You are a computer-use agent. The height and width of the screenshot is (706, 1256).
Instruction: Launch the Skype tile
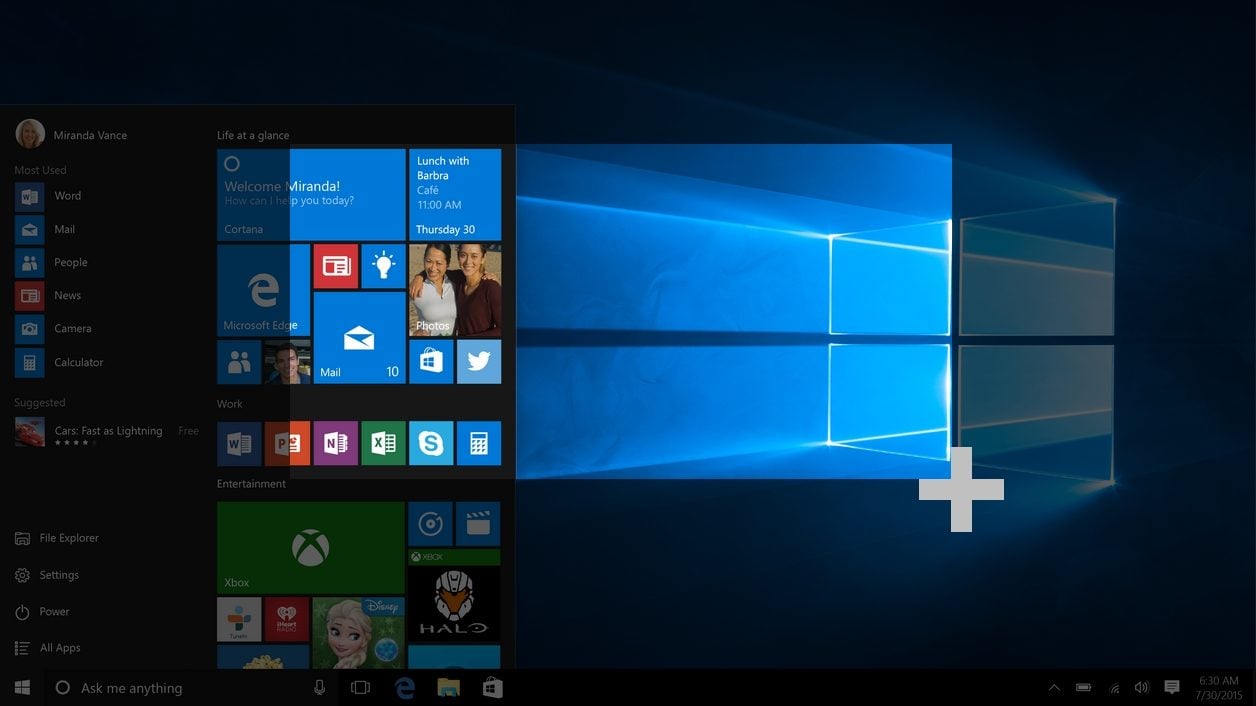[x=431, y=443]
